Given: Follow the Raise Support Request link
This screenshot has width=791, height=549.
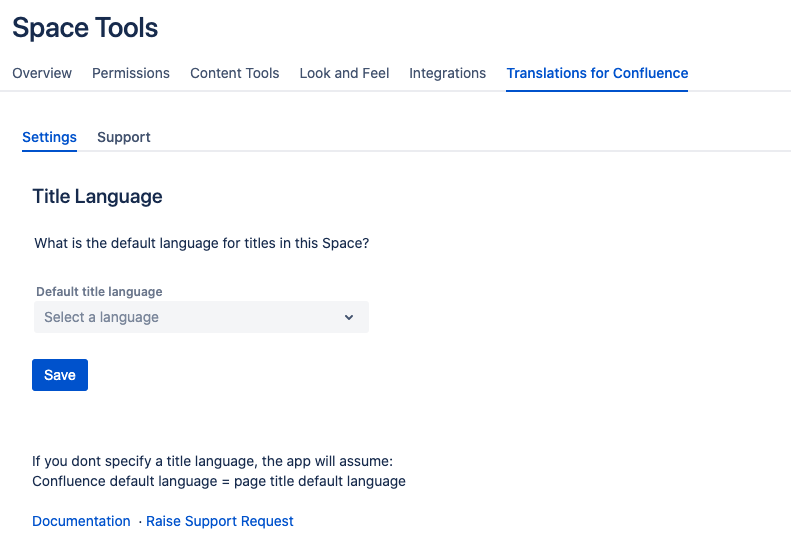Looking at the screenshot, I should point(219,521).
